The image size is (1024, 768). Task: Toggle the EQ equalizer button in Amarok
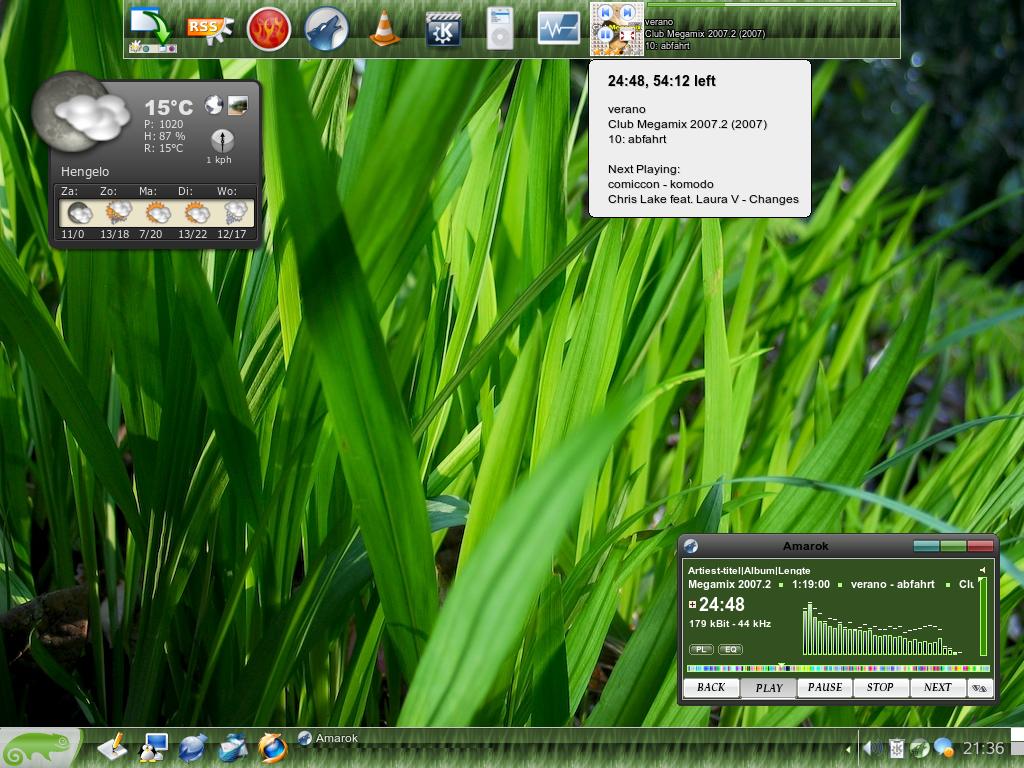(730, 649)
